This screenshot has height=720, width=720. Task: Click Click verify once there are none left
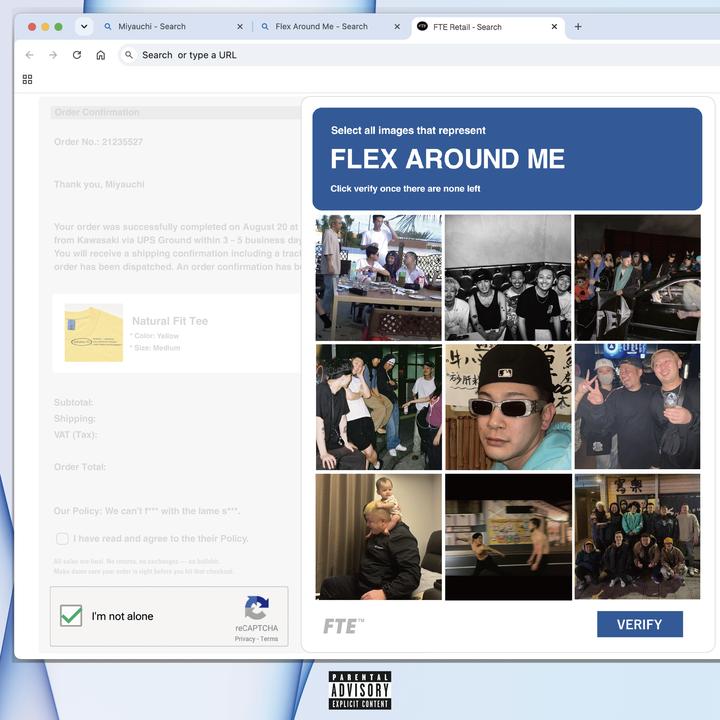point(405,189)
